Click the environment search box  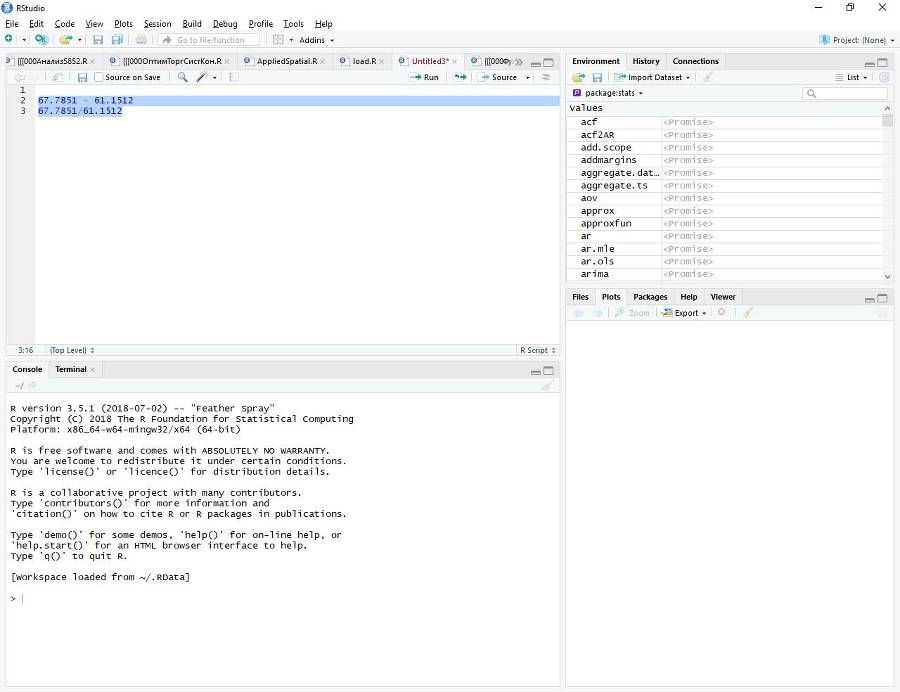click(845, 93)
